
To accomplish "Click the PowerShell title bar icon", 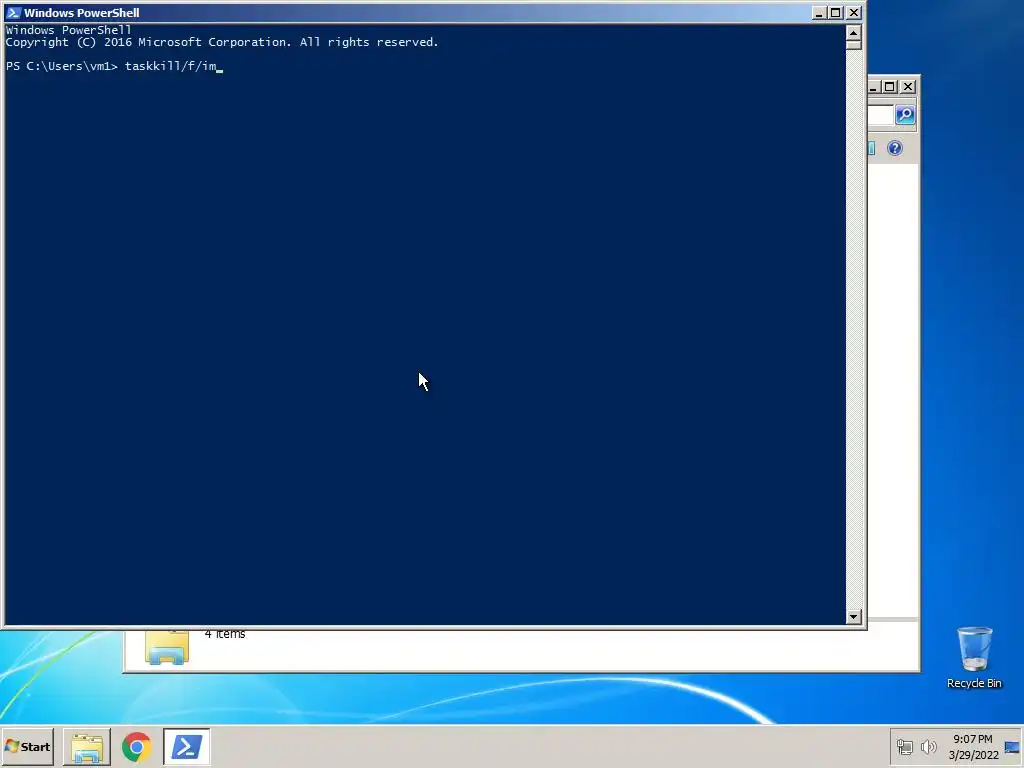I will pos(13,12).
